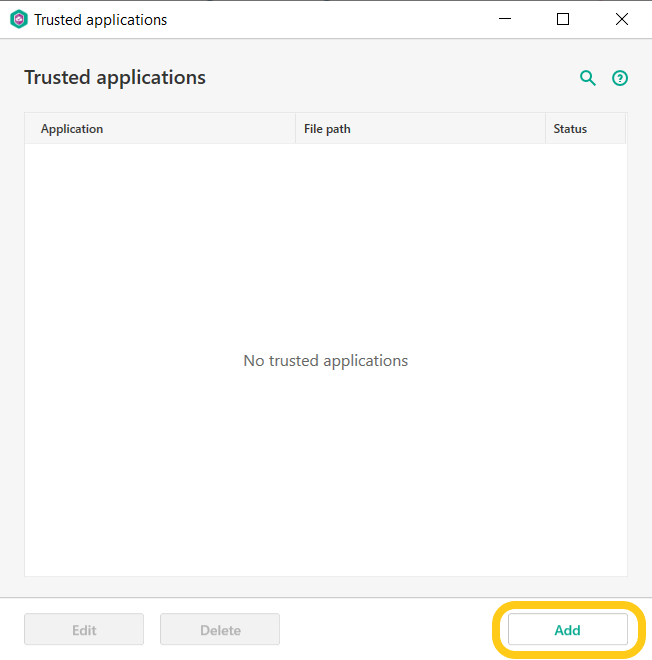Image resolution: width=652 pixels, height=660 pixels.
Task: Click the Add button
Action: tap(567, 630)
